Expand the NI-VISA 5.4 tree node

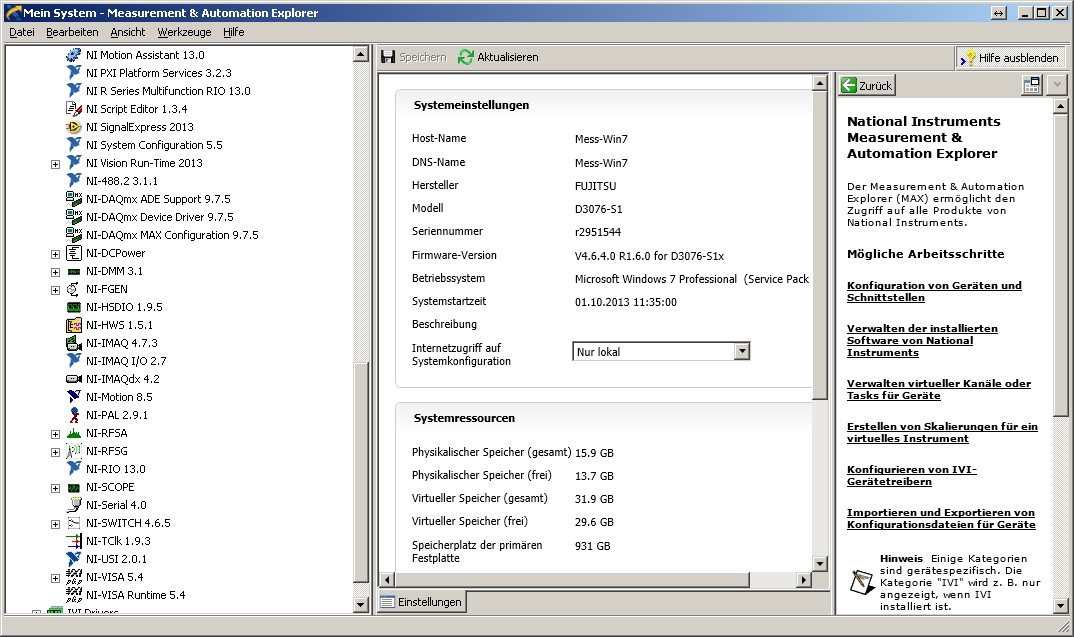tap(55, 578)
